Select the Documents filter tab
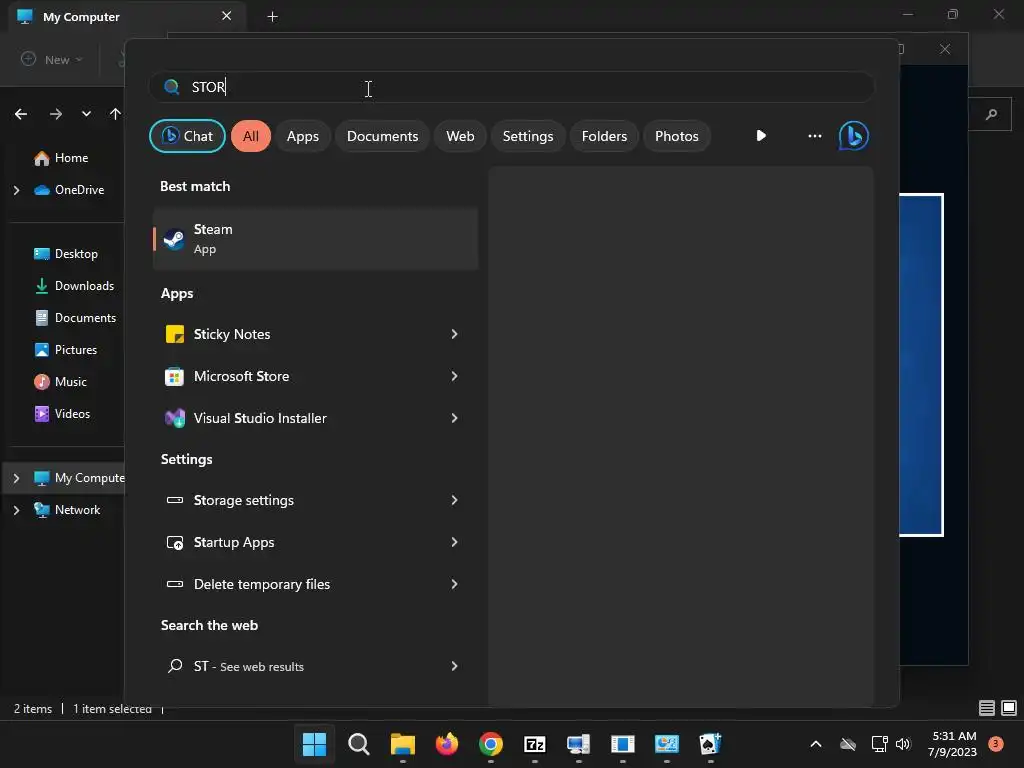The width and height of the screenshot is (1024, 768). [x=383, y=136]
